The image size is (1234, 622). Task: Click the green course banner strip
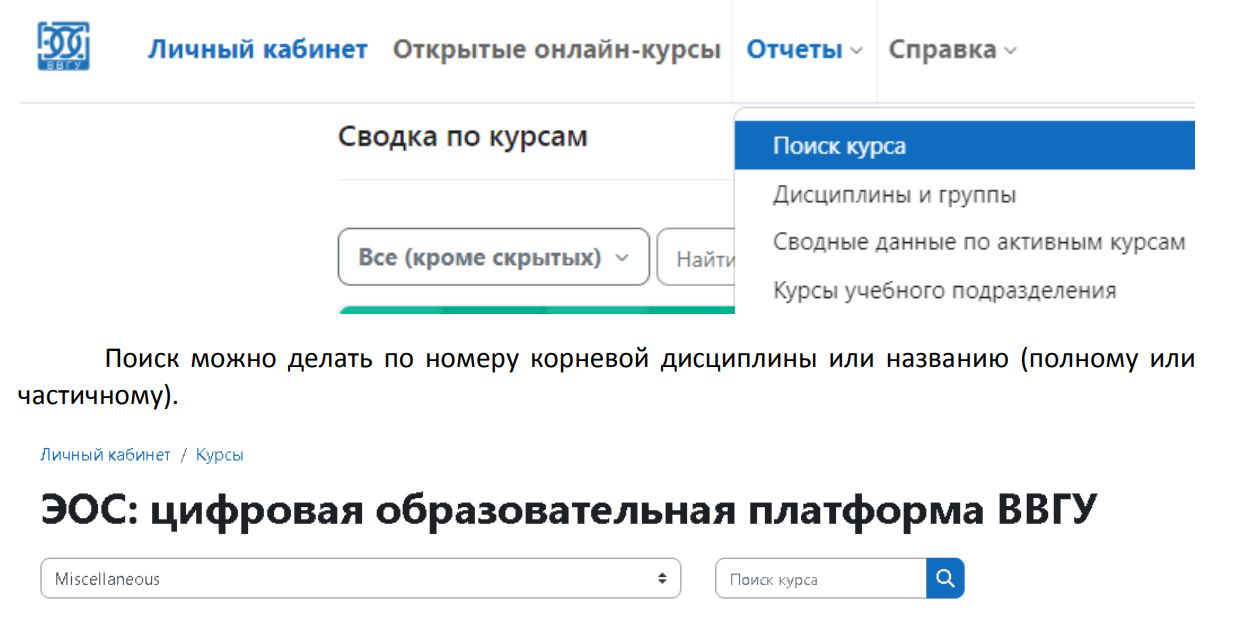coord(536,310)
